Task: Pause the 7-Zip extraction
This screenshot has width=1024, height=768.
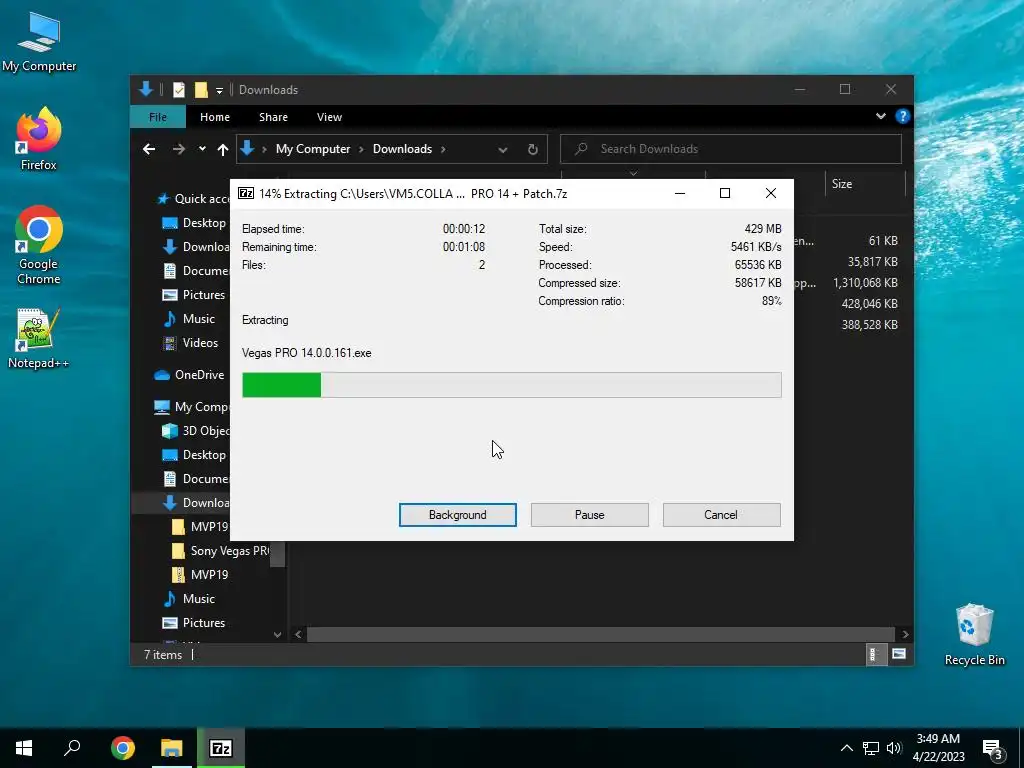Action: point(590,515)
